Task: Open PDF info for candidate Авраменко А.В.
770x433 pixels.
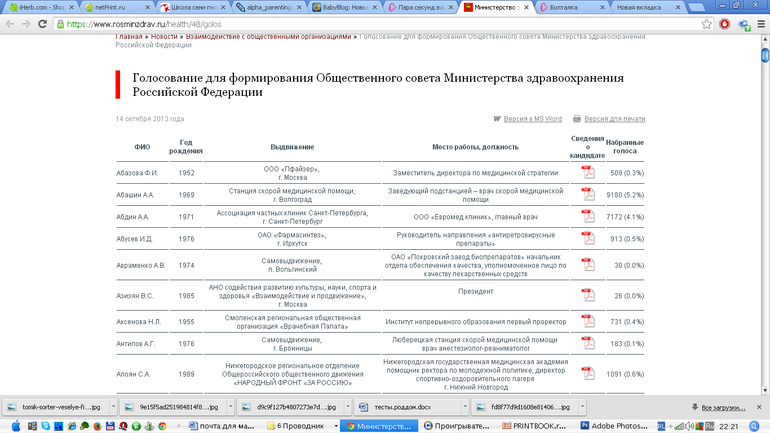Action: (x=588, y=265)
